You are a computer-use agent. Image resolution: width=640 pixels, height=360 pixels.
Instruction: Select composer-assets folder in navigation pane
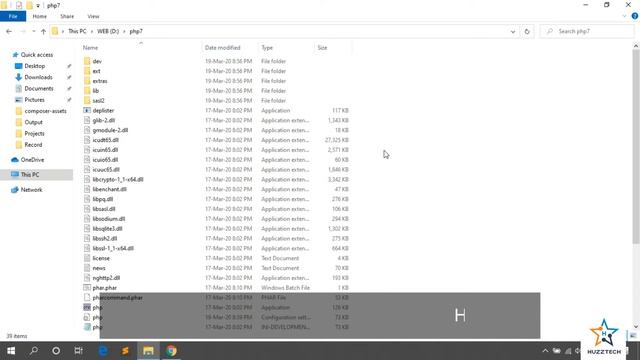click(45, 111)
